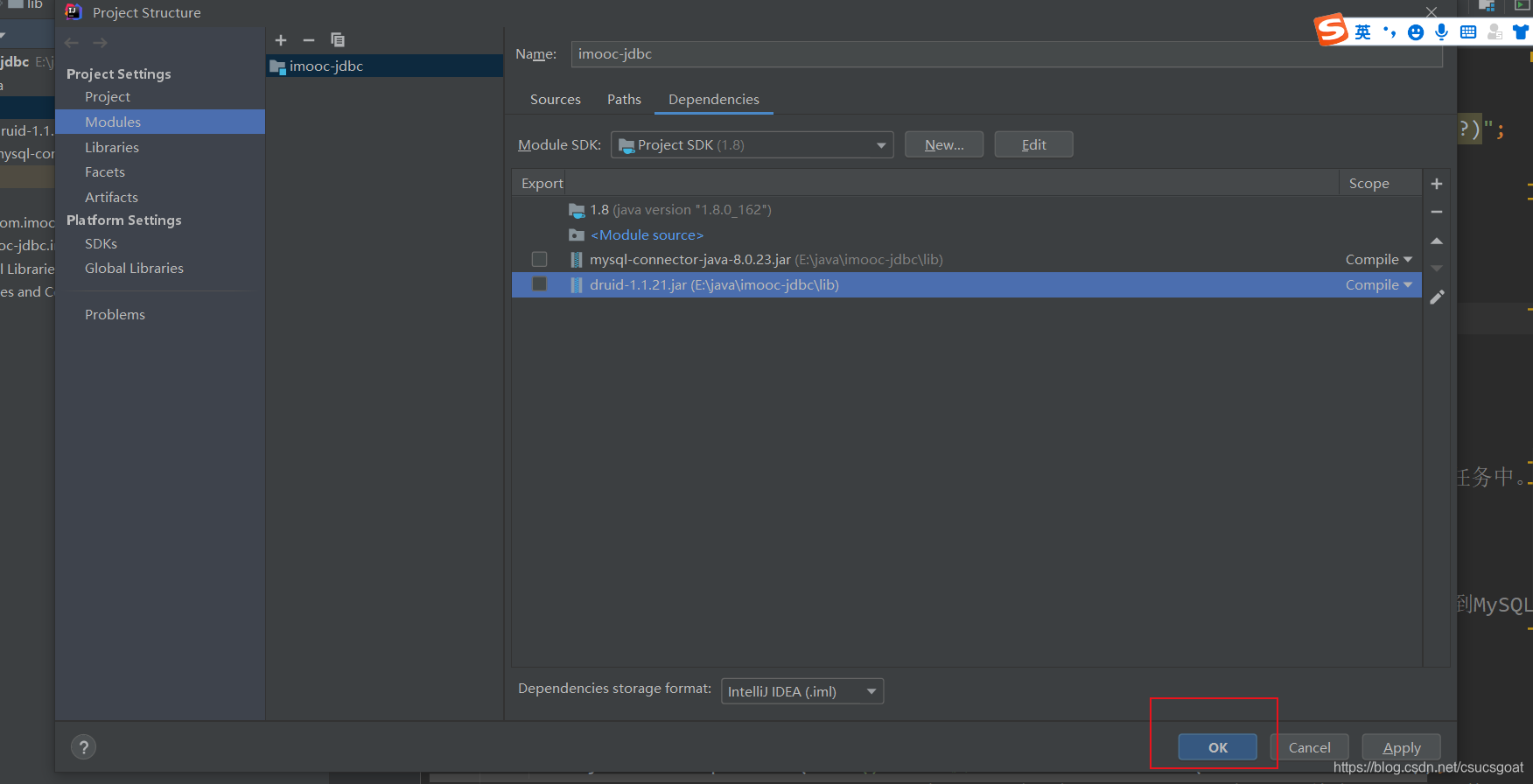Open Problems section
The height and width of the screenshot is (784, 1533).
pyautogui.click(x=115, y=315)
